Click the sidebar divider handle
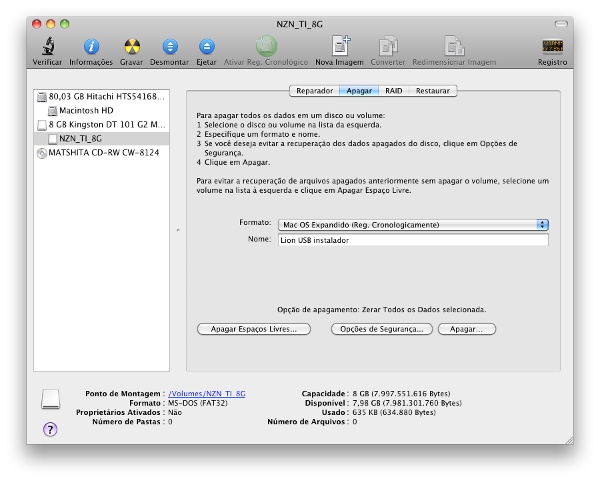 (178, 230)
